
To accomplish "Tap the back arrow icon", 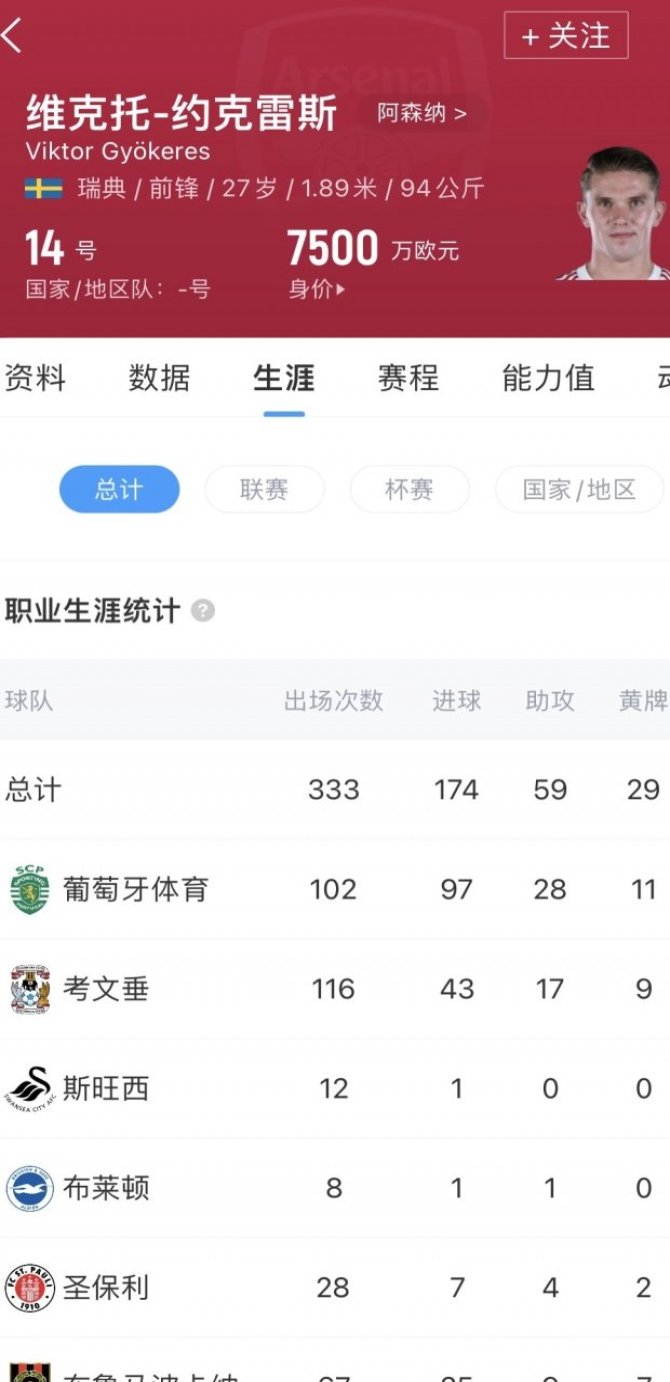I will click(x=12, y=36).
